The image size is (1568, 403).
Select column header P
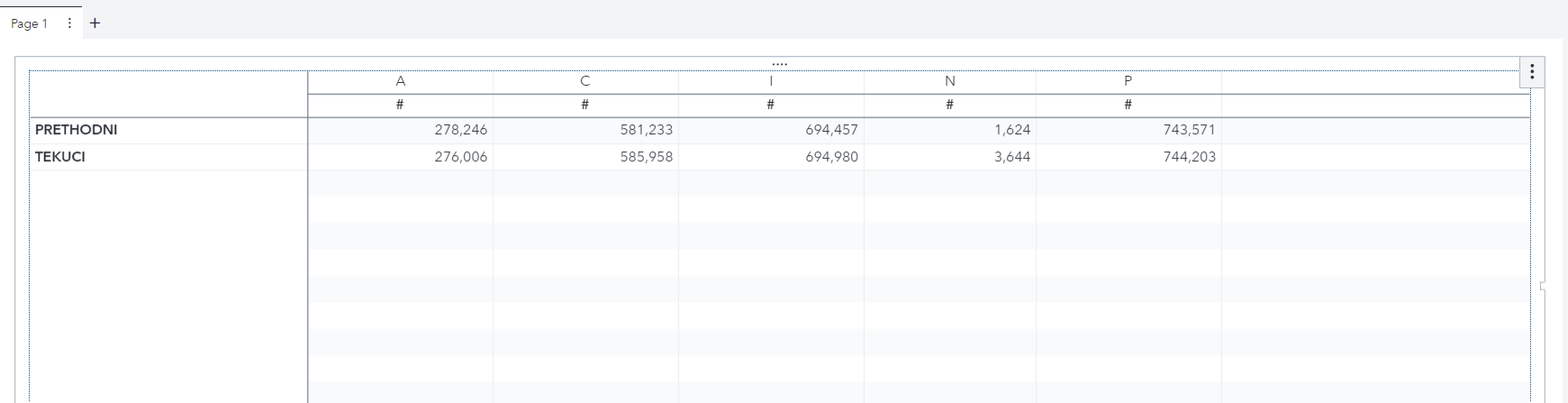tap(1128, 81)
